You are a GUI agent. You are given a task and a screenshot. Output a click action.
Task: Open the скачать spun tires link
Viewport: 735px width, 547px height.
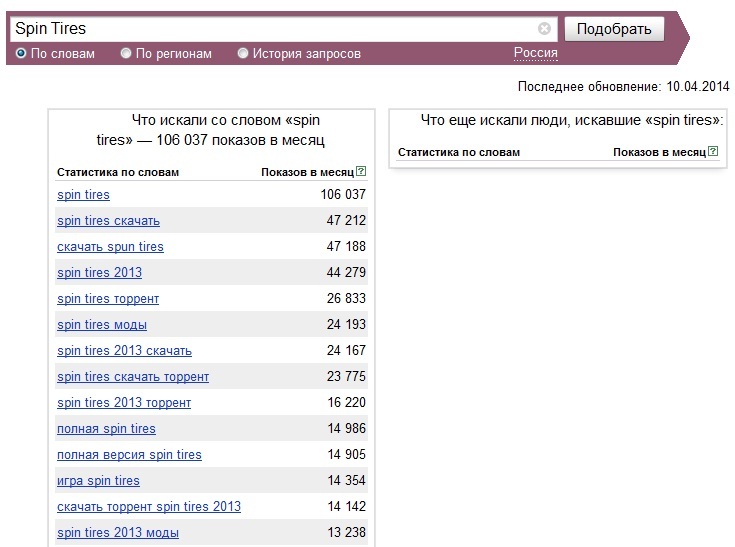click(110, 247)
